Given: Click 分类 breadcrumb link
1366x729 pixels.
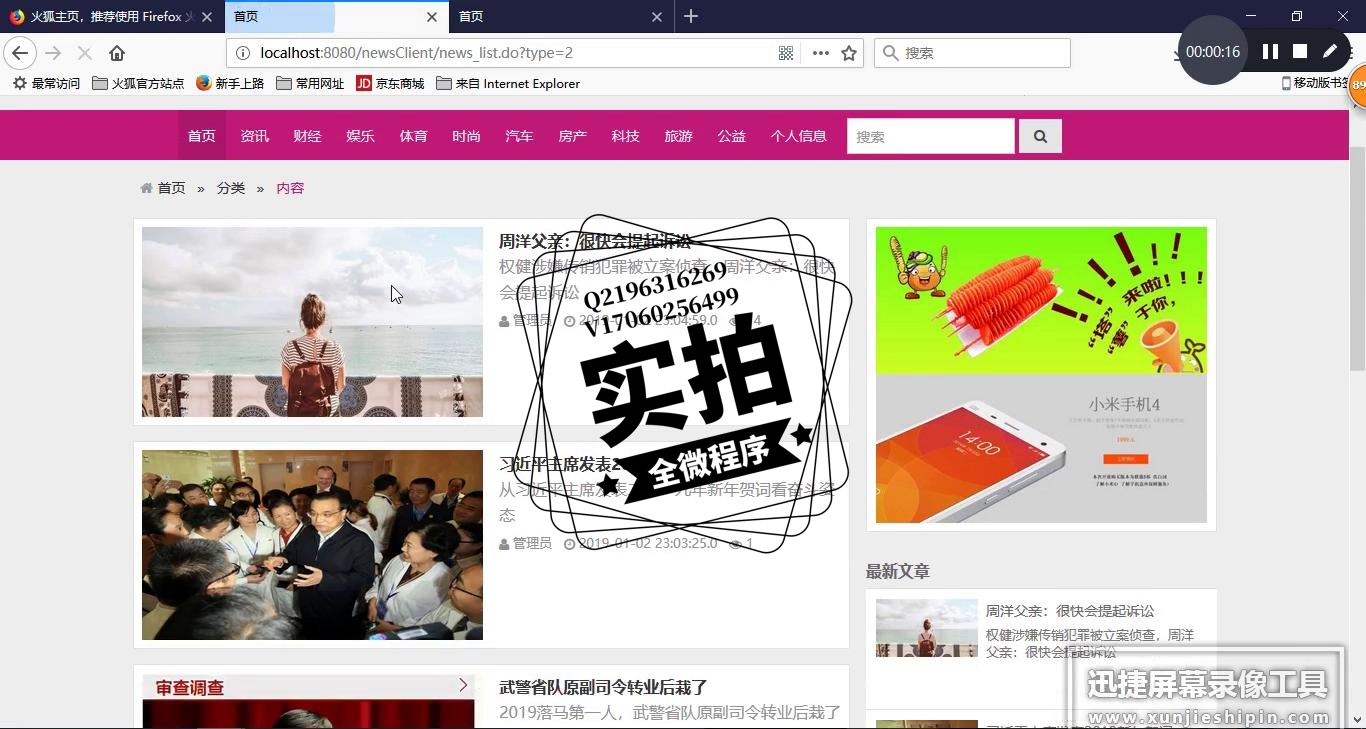Looking at the screenshot, I should (231, 188).
